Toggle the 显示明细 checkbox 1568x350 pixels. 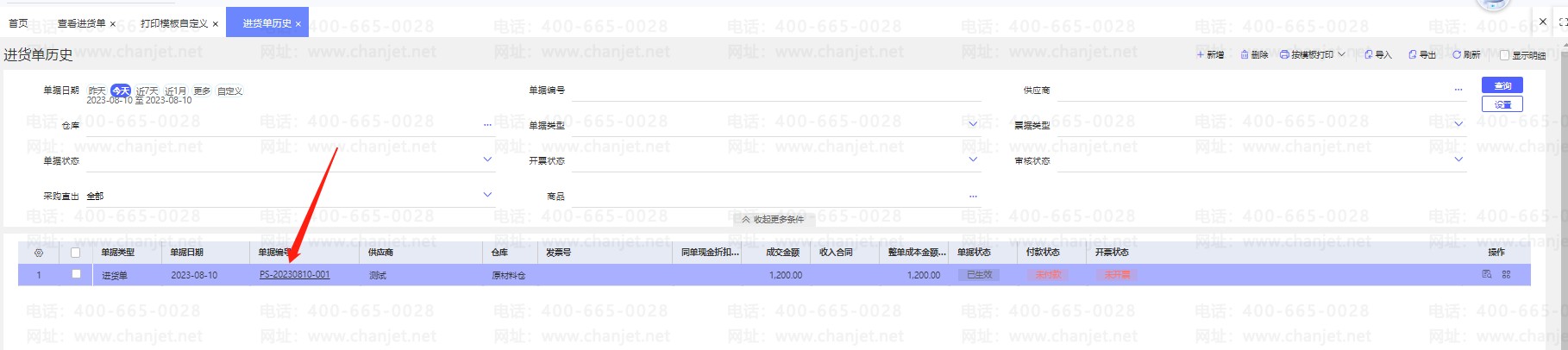pyautogui.click(x=1504, y=55)
